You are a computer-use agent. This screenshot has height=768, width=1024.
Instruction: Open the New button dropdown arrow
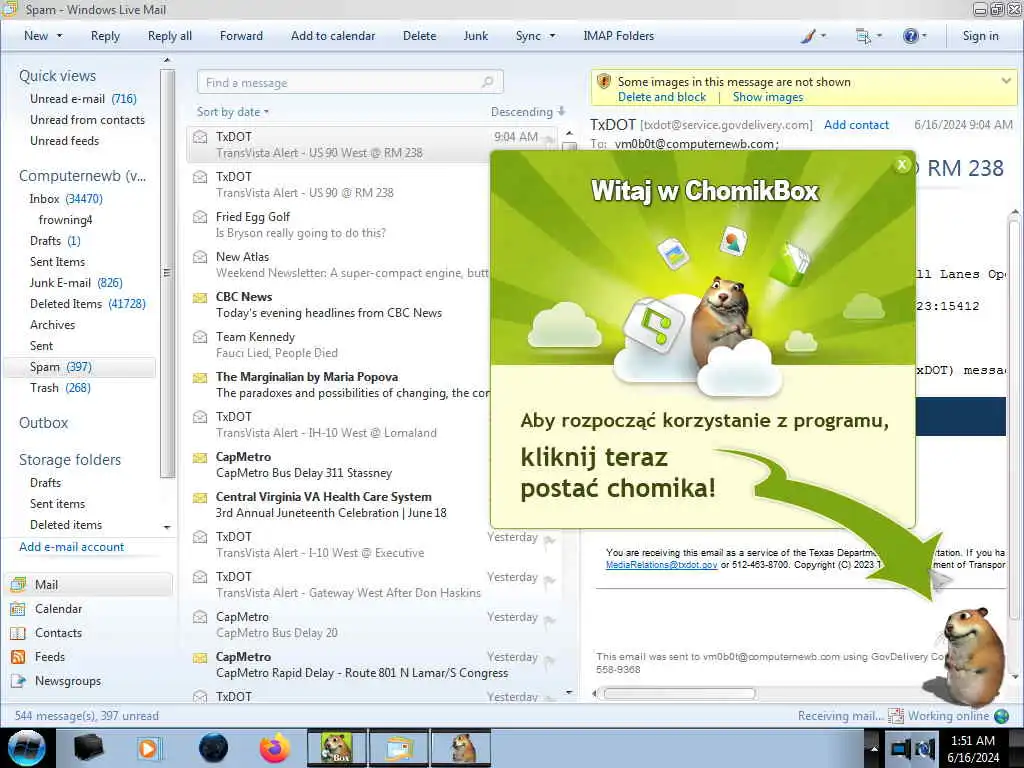point(59,37)
